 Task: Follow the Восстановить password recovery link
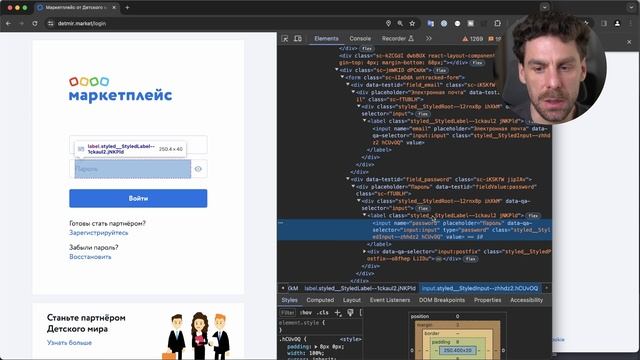click(x=90, y=257)
